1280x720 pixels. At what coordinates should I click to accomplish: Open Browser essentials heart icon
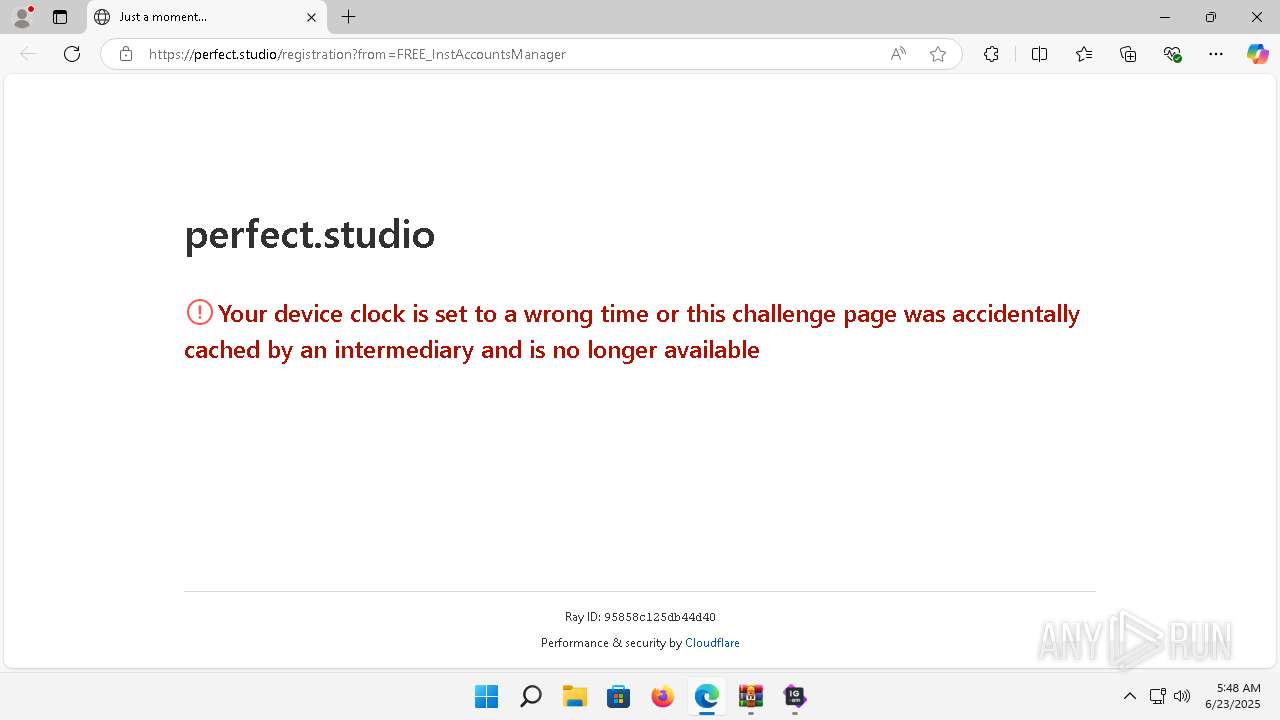click(x=1173, y=54)
